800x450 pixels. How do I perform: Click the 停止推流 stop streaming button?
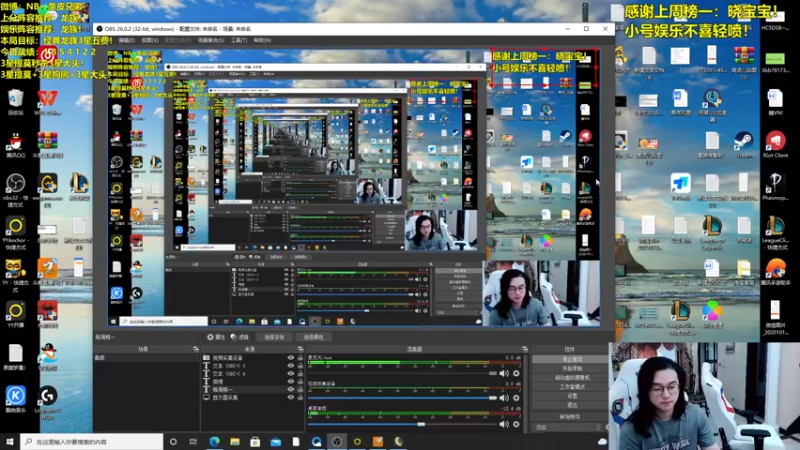point(571,359)
